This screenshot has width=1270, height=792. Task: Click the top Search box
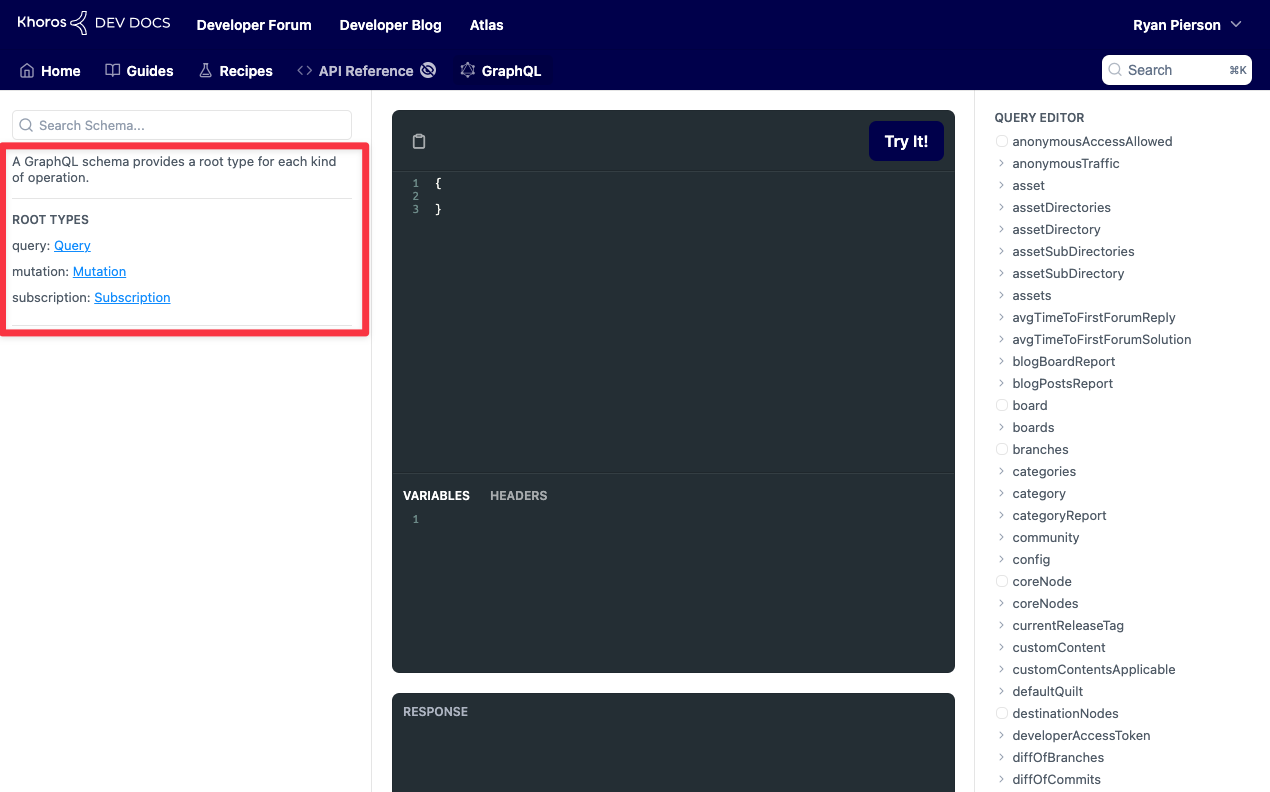tap(1177, 70)
